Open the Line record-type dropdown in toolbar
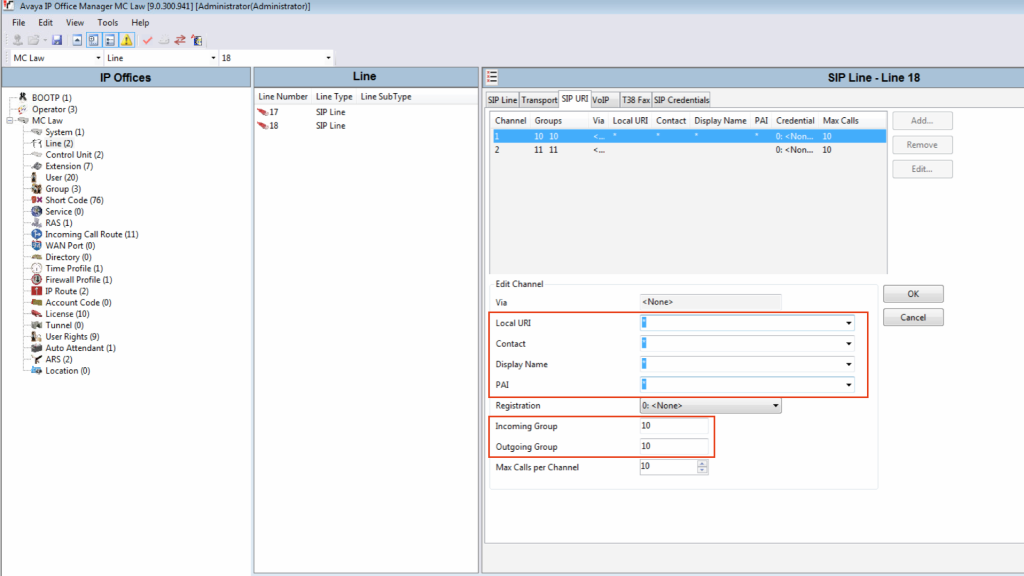 pos(213,58)
